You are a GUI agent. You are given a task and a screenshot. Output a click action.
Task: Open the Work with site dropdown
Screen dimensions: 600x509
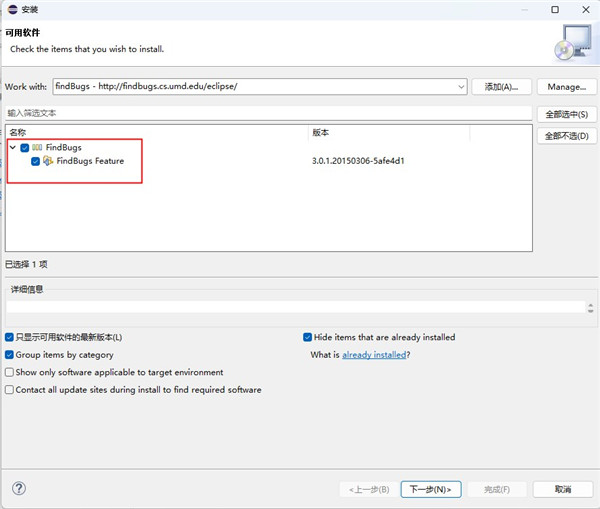[461, 86]
